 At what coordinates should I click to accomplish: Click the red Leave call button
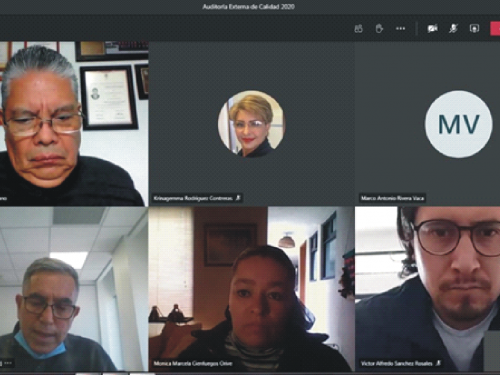pyautogui.click(x=495, y=29)
